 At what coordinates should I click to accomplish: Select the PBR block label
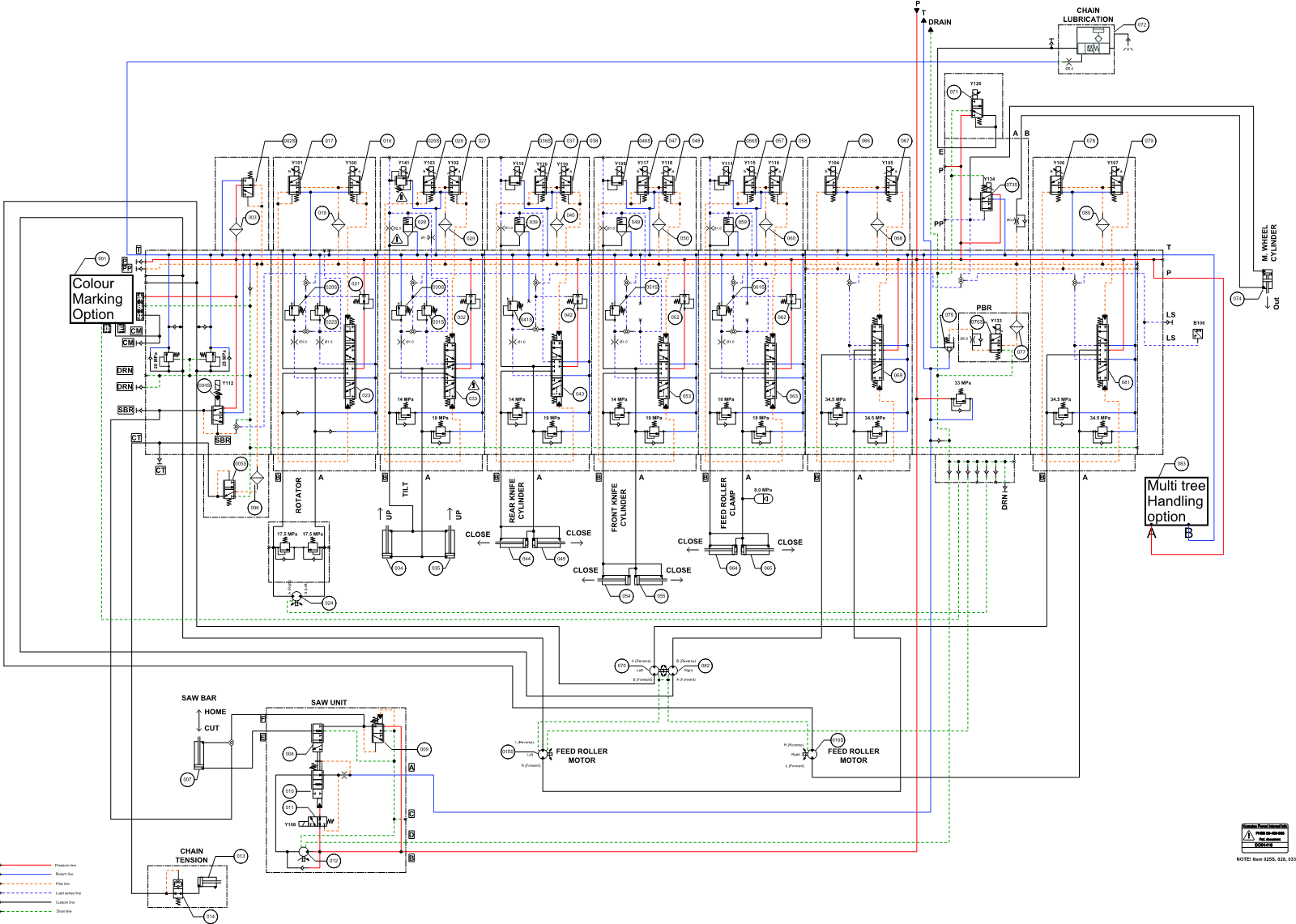984,308
